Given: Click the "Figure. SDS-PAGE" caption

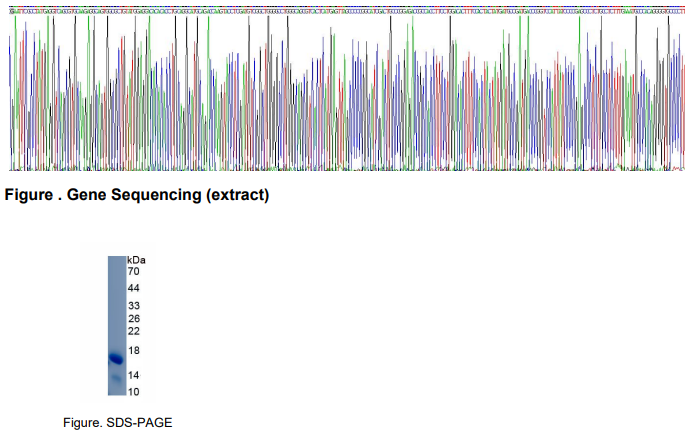Looking at the screenshot, I should tap(117, 423).
